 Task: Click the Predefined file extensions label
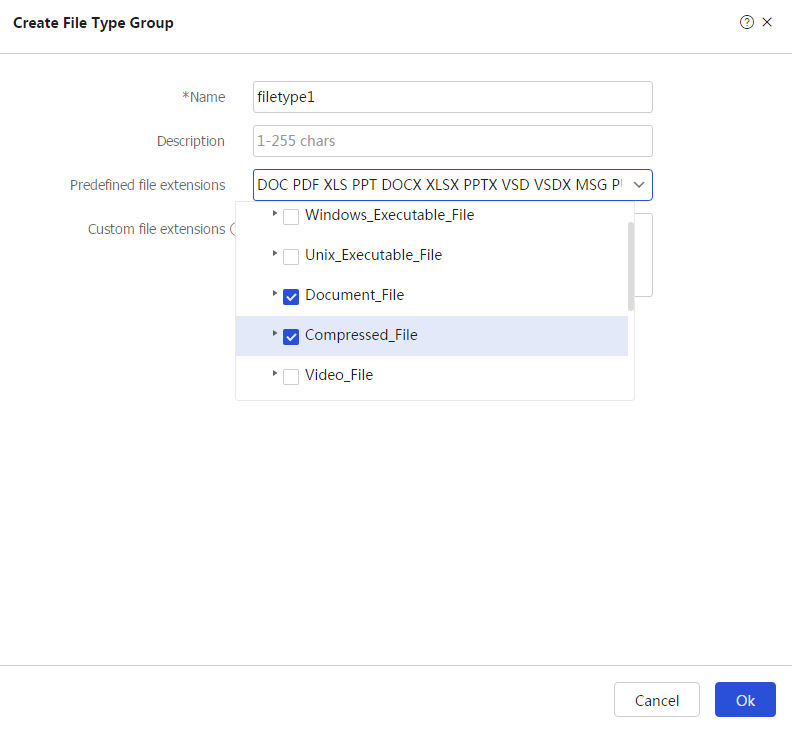click(147, 185)
